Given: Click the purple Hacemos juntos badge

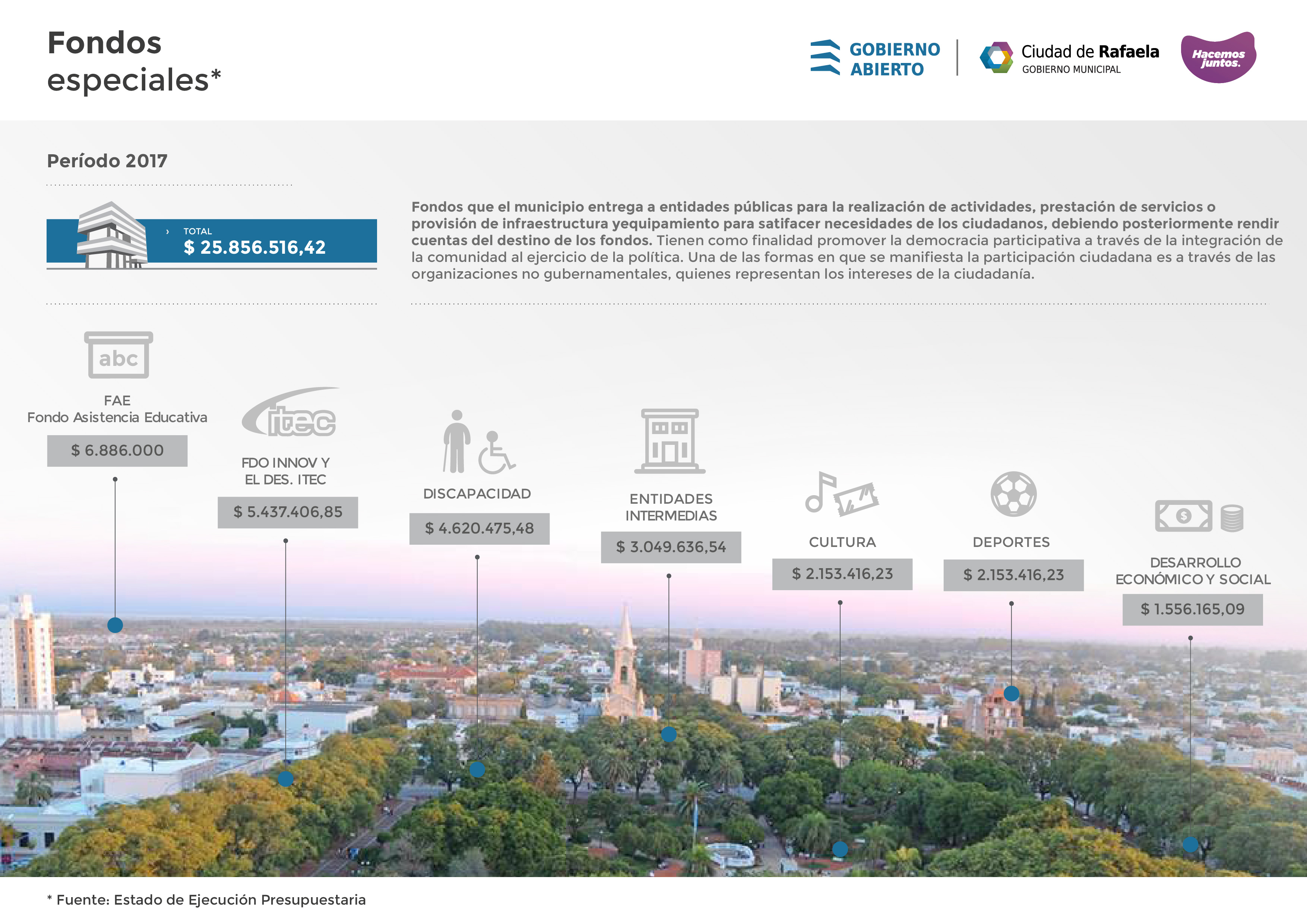Looking at the screenshot, I should coord(1219,57).
